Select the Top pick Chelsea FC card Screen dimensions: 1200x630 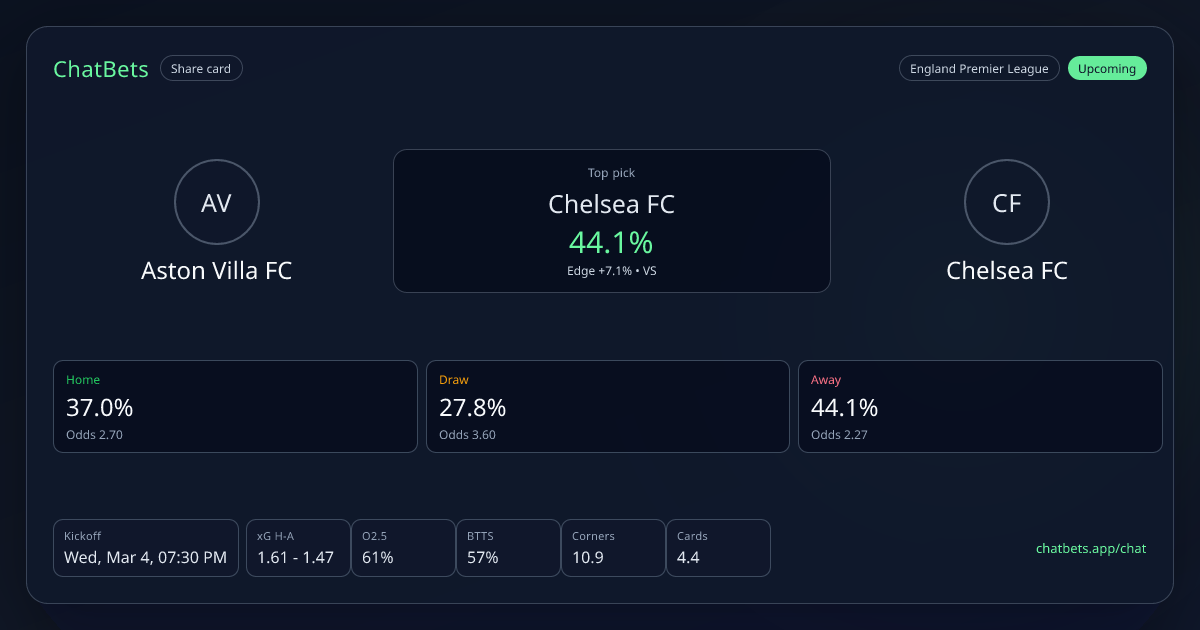point(611,220)
